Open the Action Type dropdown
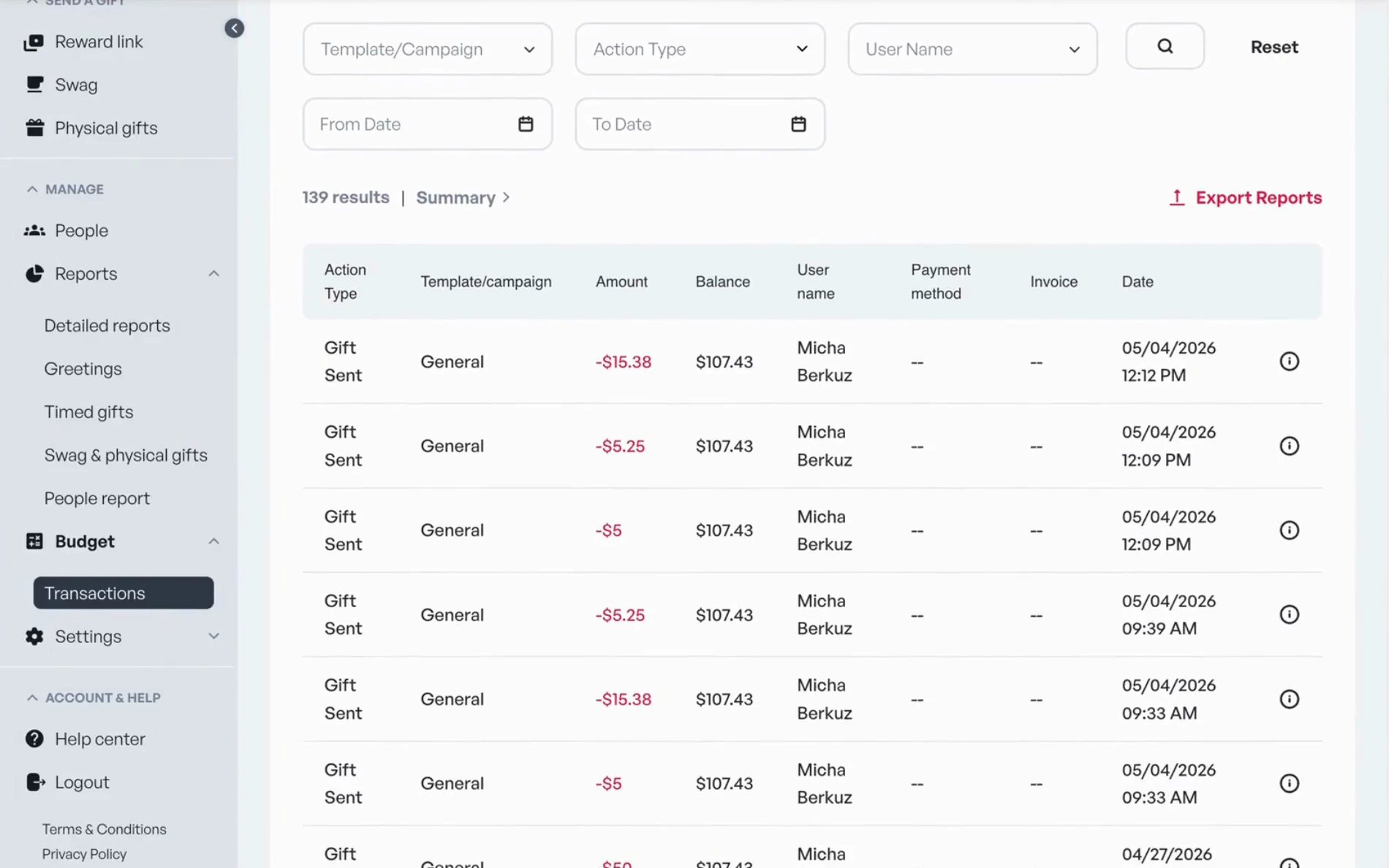The width and height of the screenshot is (1389, 868). click(x=700, y=49)
